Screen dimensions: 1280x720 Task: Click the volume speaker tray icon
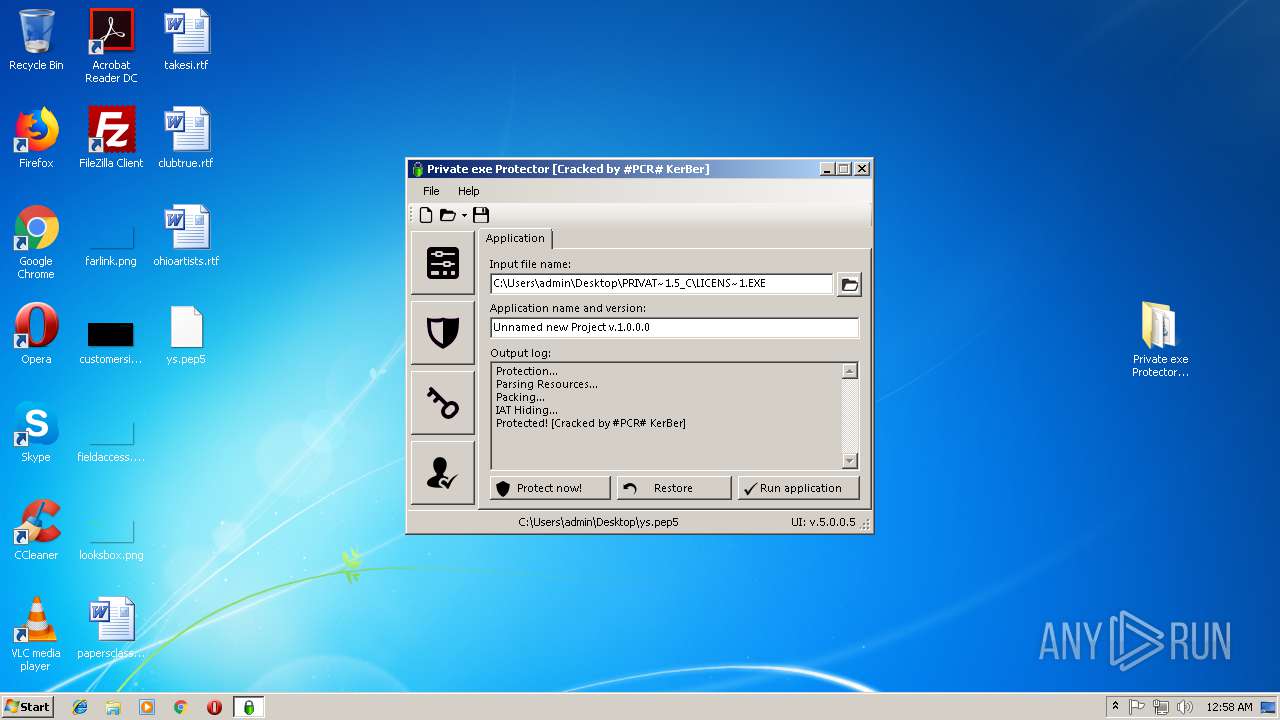point(1185,707)
